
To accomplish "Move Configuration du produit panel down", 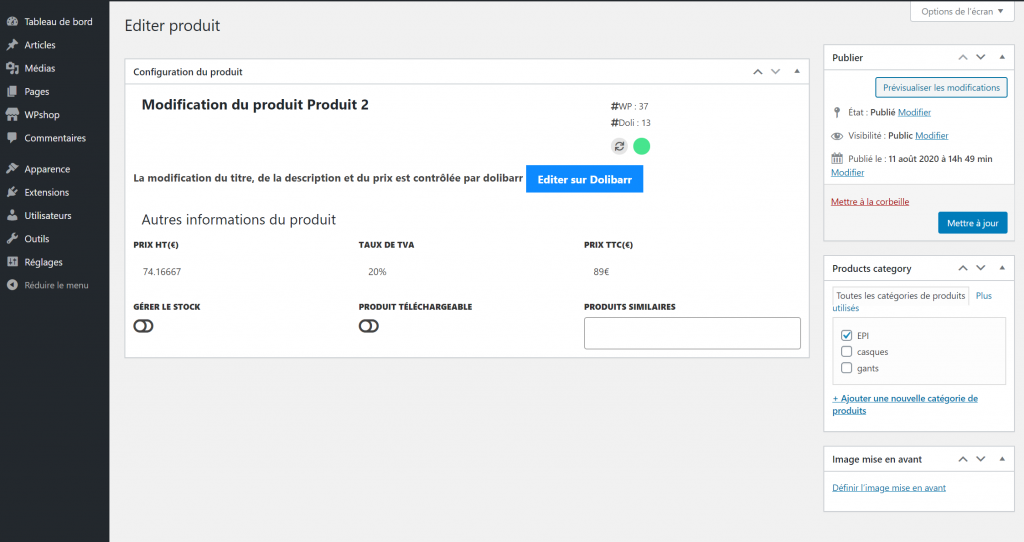I will 775,71.
